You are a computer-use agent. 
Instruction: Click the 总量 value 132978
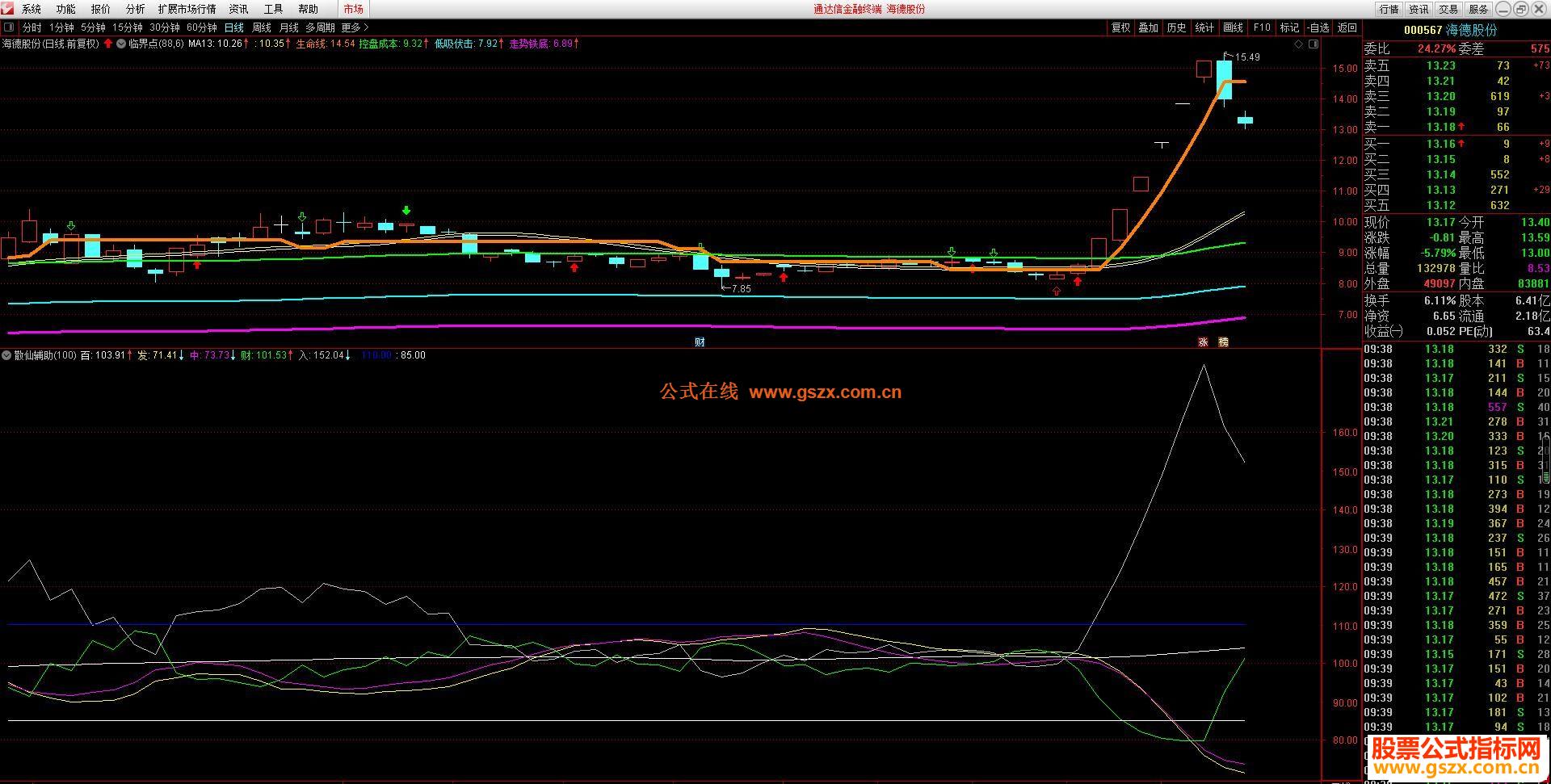coord(1435,268)
